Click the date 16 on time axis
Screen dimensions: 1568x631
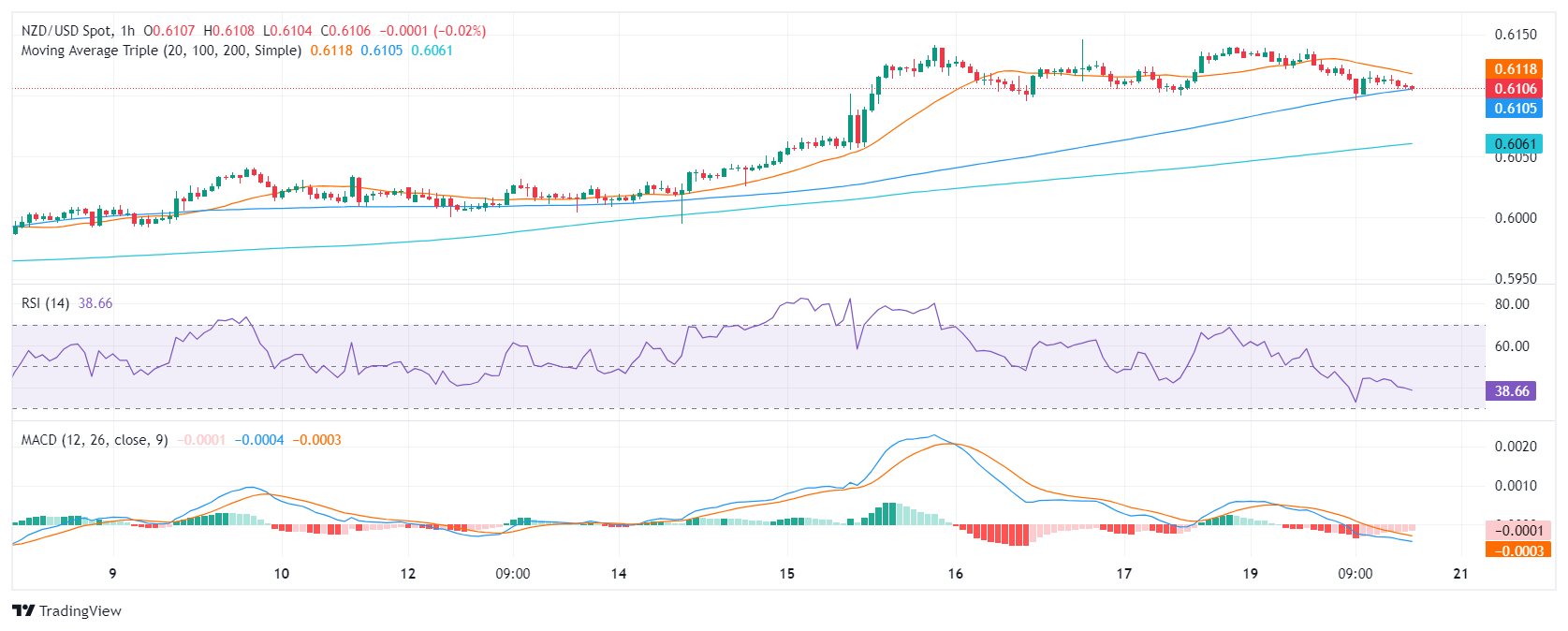coord(955,574)
